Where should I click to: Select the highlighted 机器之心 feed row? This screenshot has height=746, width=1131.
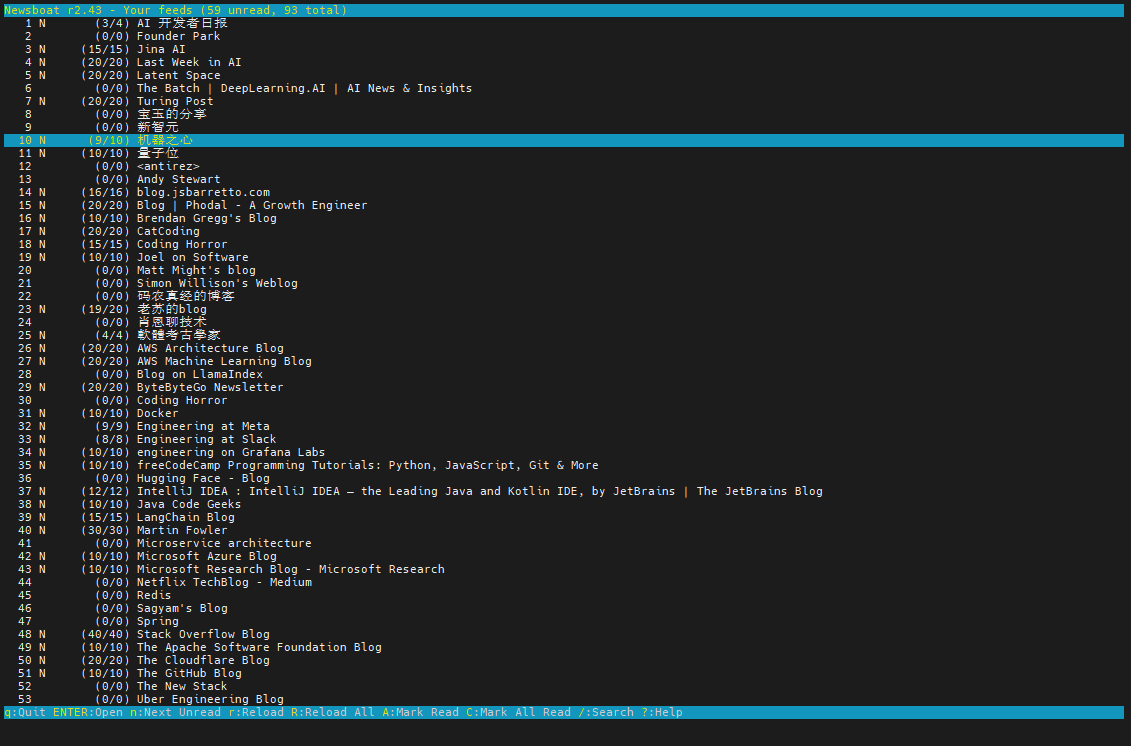tap(165, 140)
